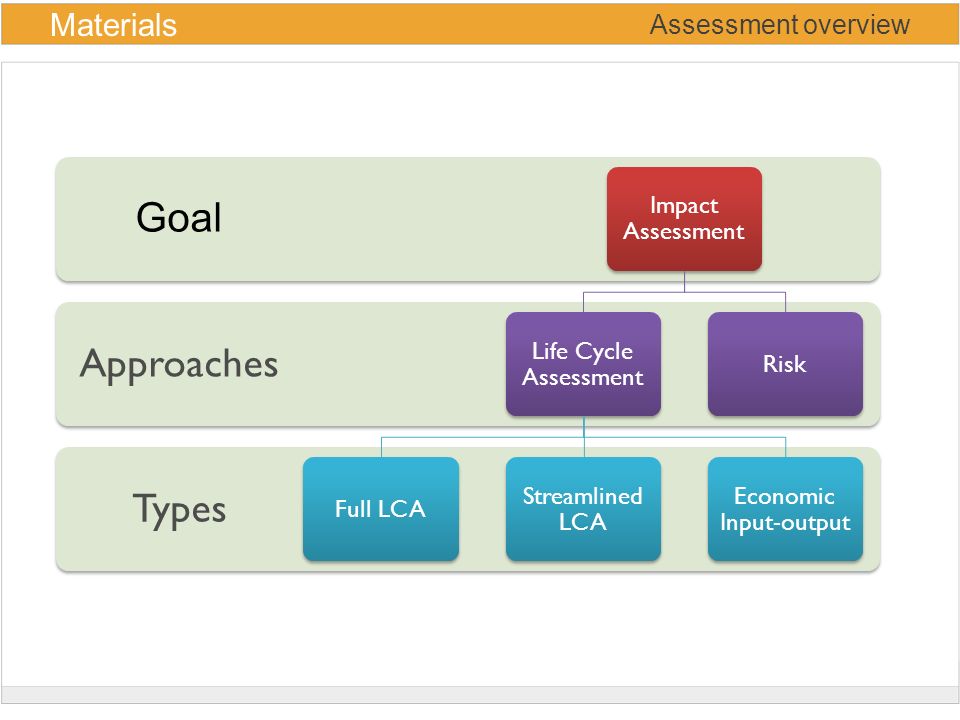Click the Assessment overview header text
The height and width of the screenshot is (720, 960).
(779, 24)
